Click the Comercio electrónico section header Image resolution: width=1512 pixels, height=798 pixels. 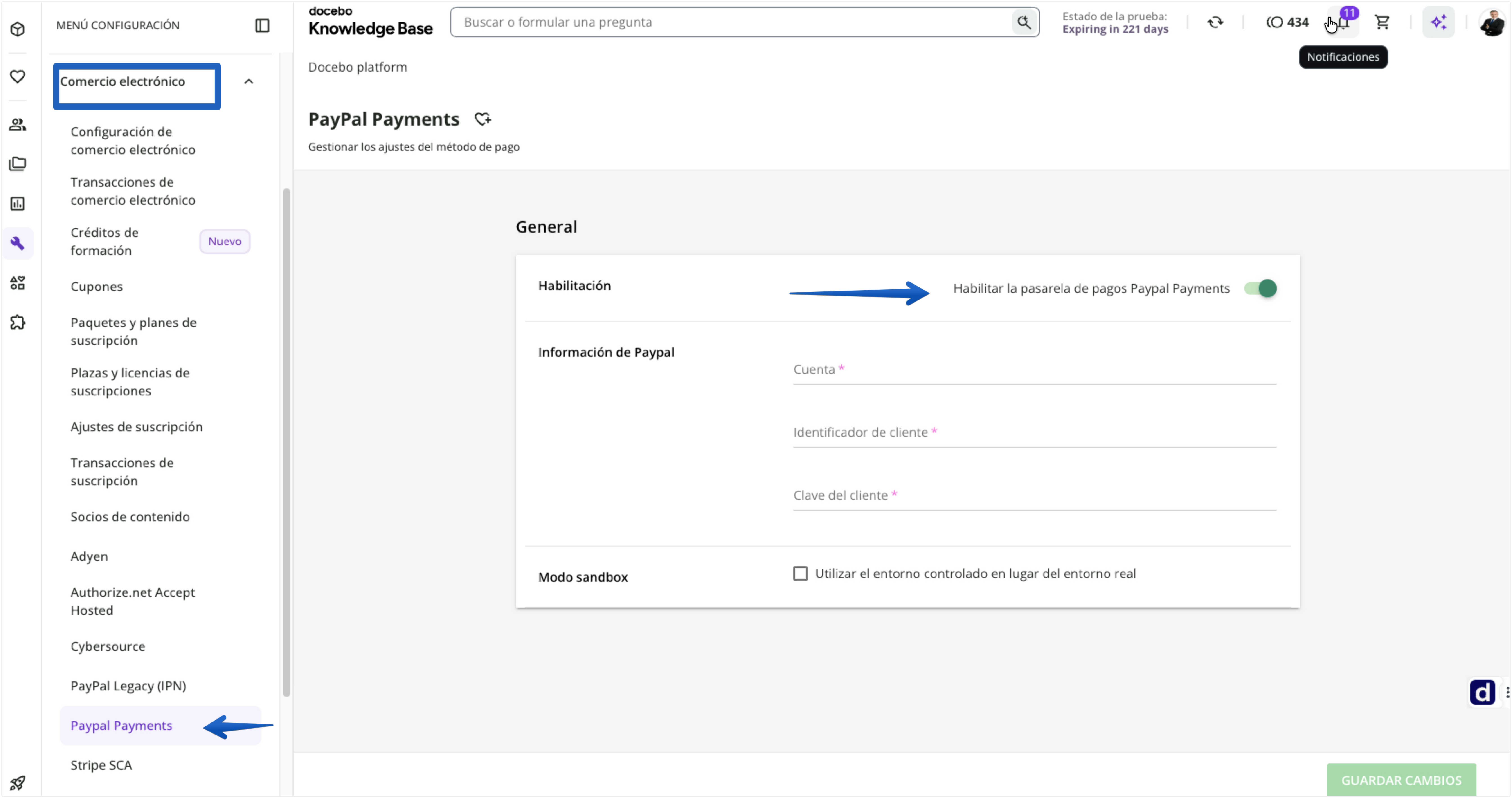point(123,82)
